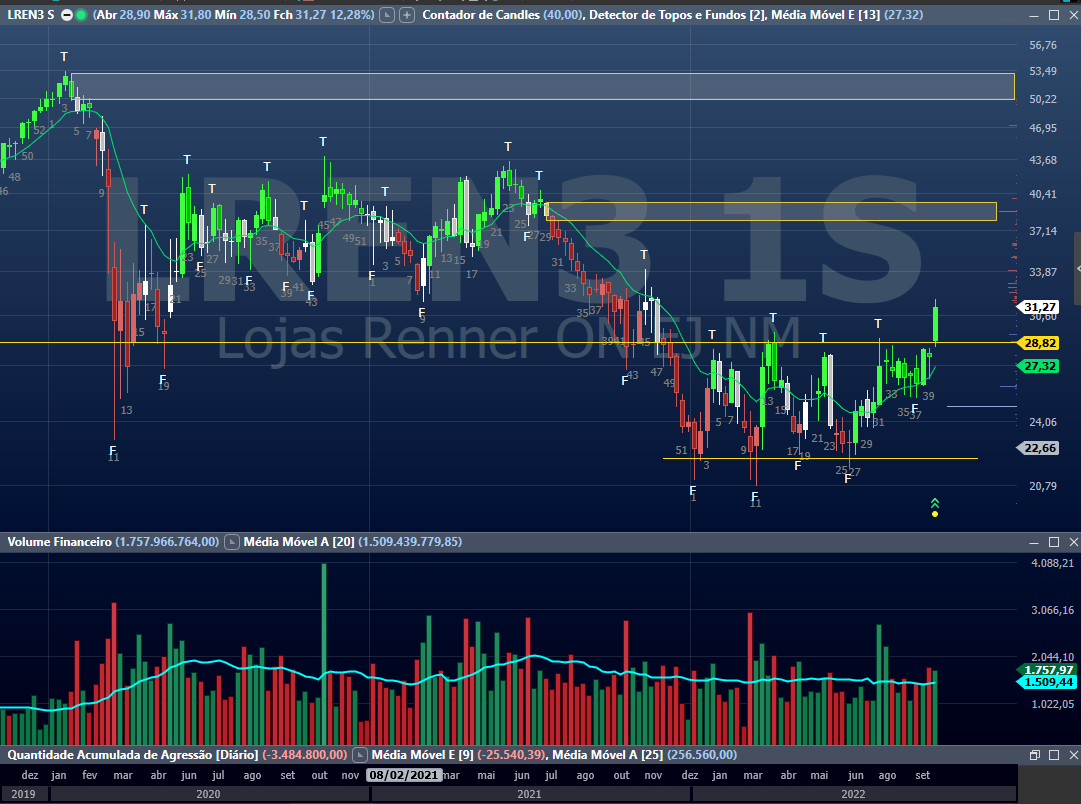Open the indicator settings icon before the plus button

tap(387, 14)
